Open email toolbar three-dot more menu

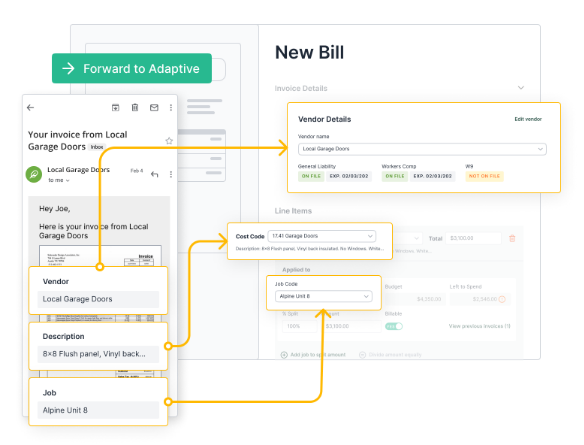(x=171, y=108)
